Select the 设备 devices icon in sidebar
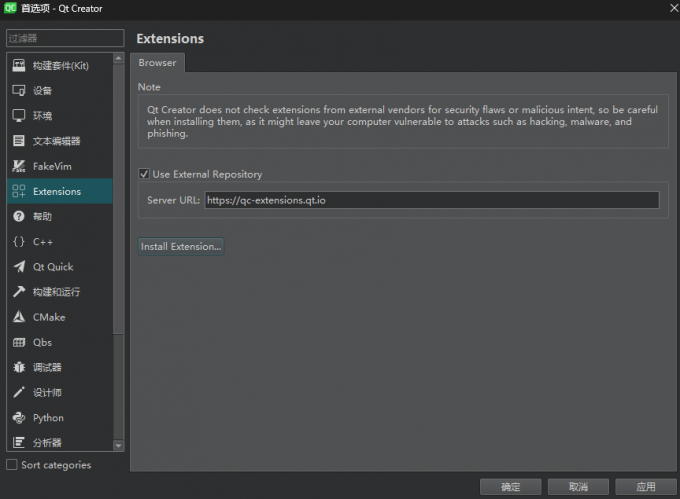The height and width of the screenshot is (499, 680). 18,90
